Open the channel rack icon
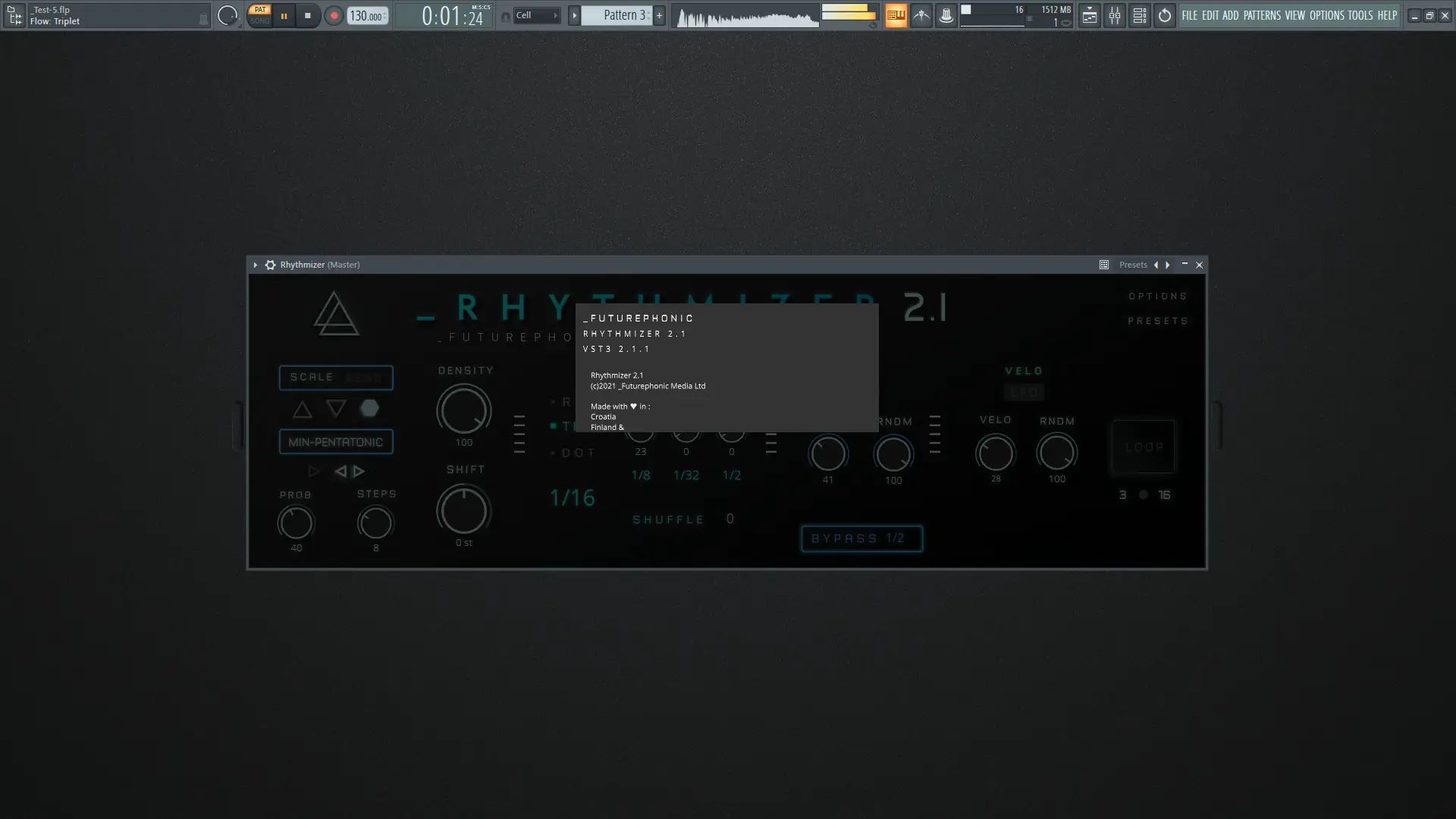Image resolution: width=1456 pixels, height=819 pixels. coord(1139,15)
